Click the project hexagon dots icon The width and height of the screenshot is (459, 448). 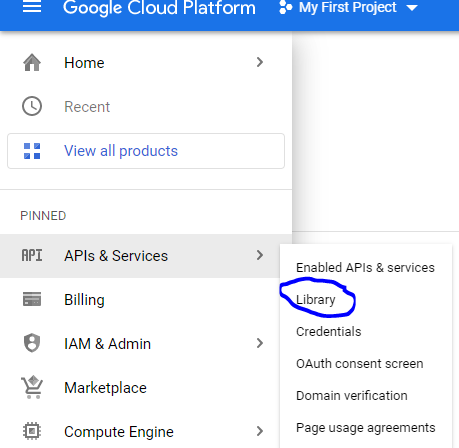point(285,7)
